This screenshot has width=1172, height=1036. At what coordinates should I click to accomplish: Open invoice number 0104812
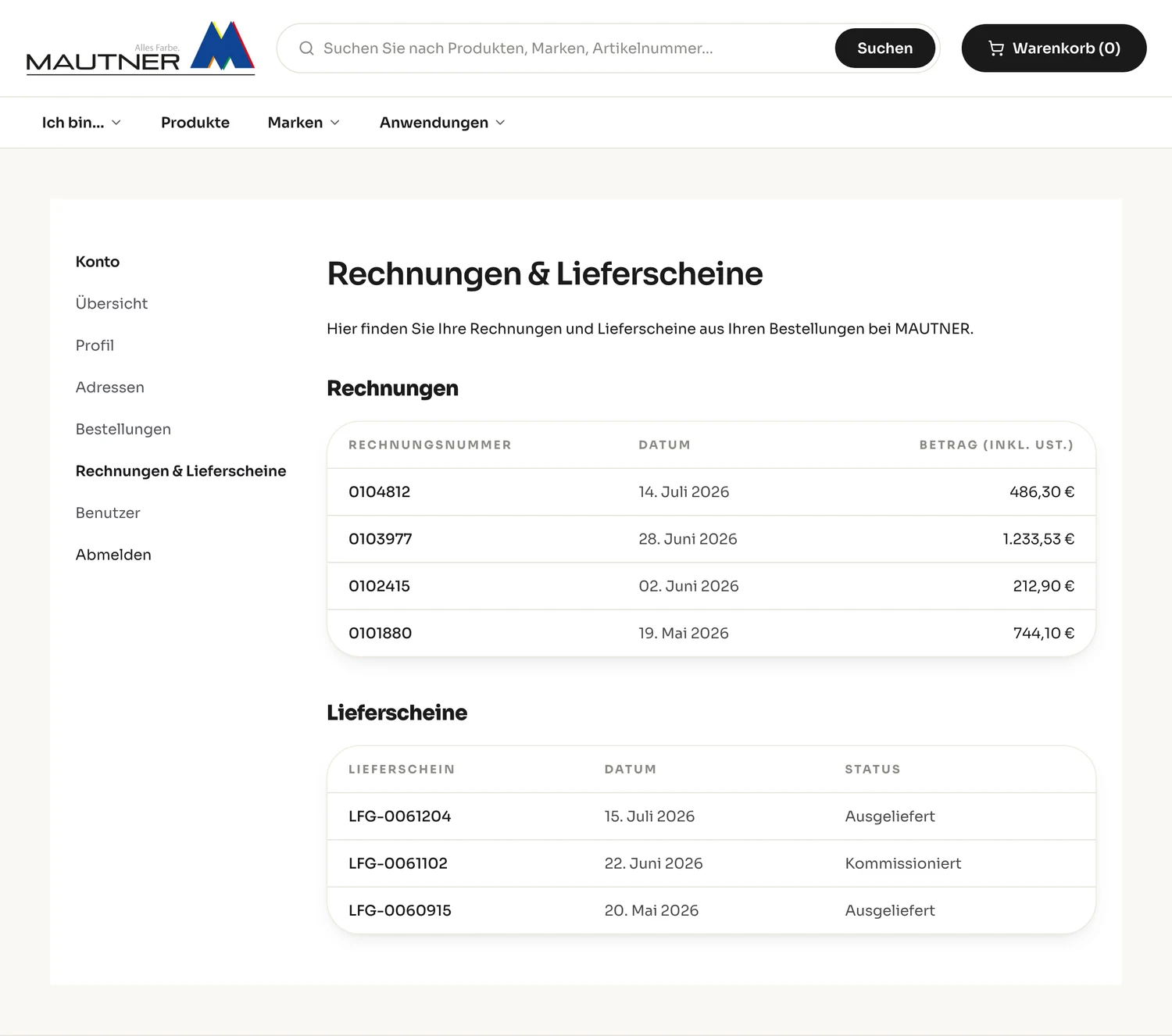point(380,492)
